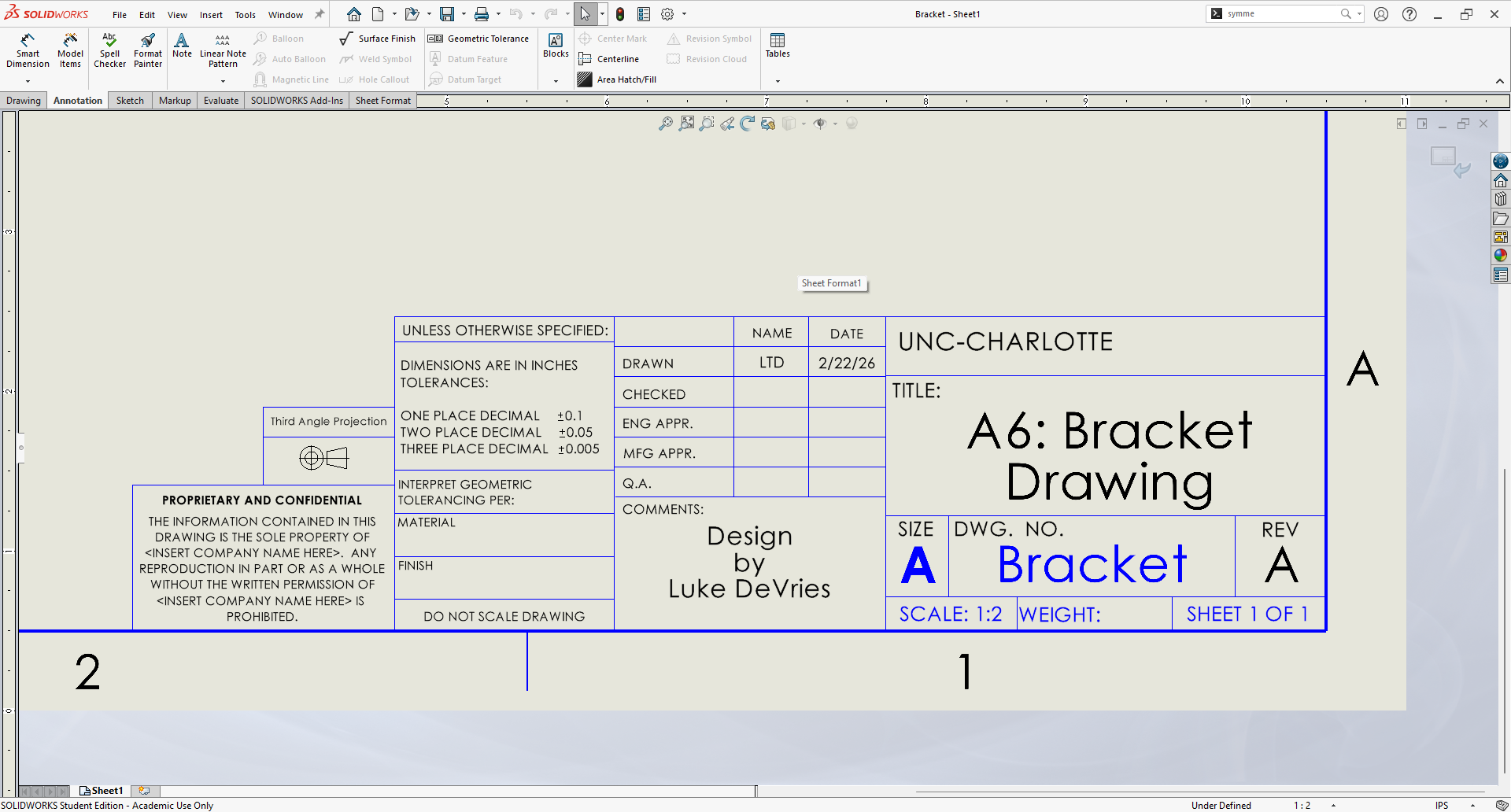Click the Add Sheet icon
Image resolution: width=1511 pixels, height=812 pixels.
point(145,791)
